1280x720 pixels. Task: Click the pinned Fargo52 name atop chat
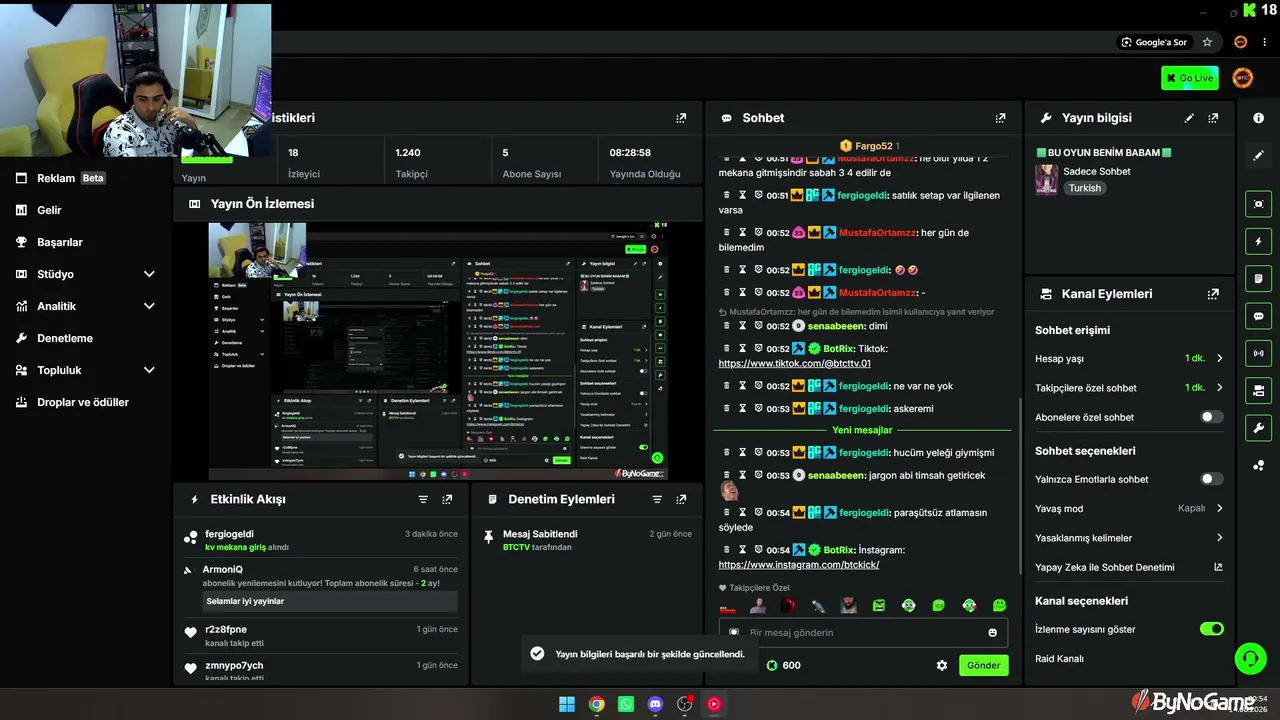(x=873, y=146)
